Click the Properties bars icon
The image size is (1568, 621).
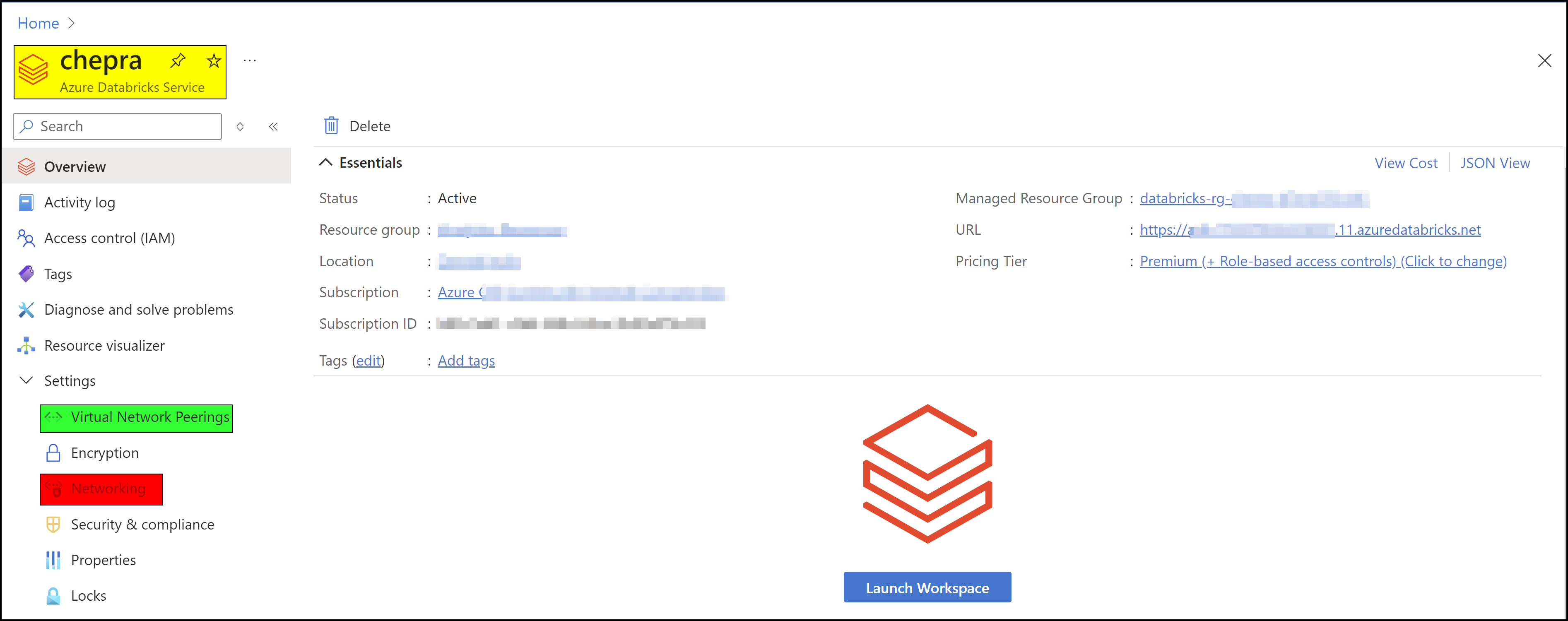[x=53, y=560]
